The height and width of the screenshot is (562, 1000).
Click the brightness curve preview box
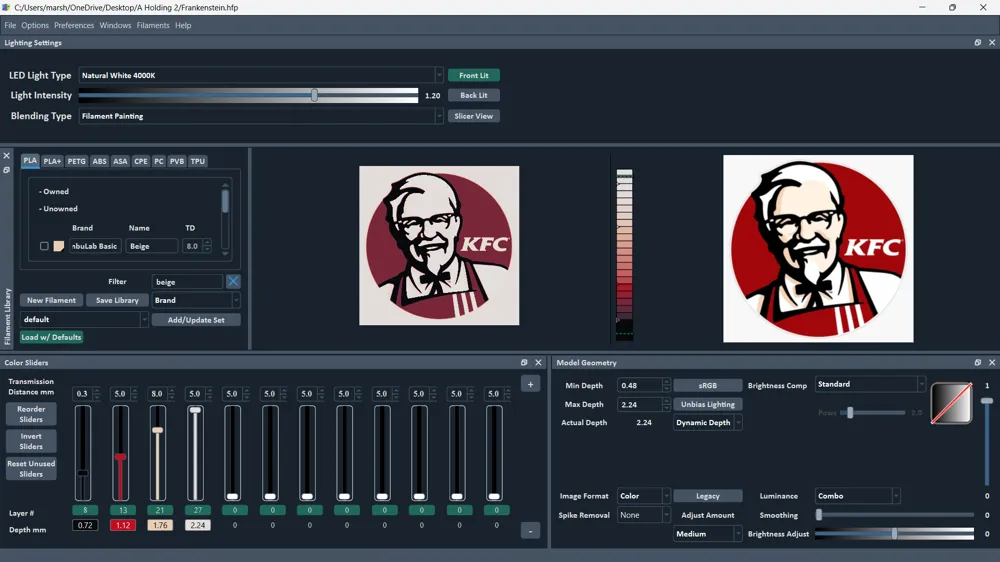[952, 403]
